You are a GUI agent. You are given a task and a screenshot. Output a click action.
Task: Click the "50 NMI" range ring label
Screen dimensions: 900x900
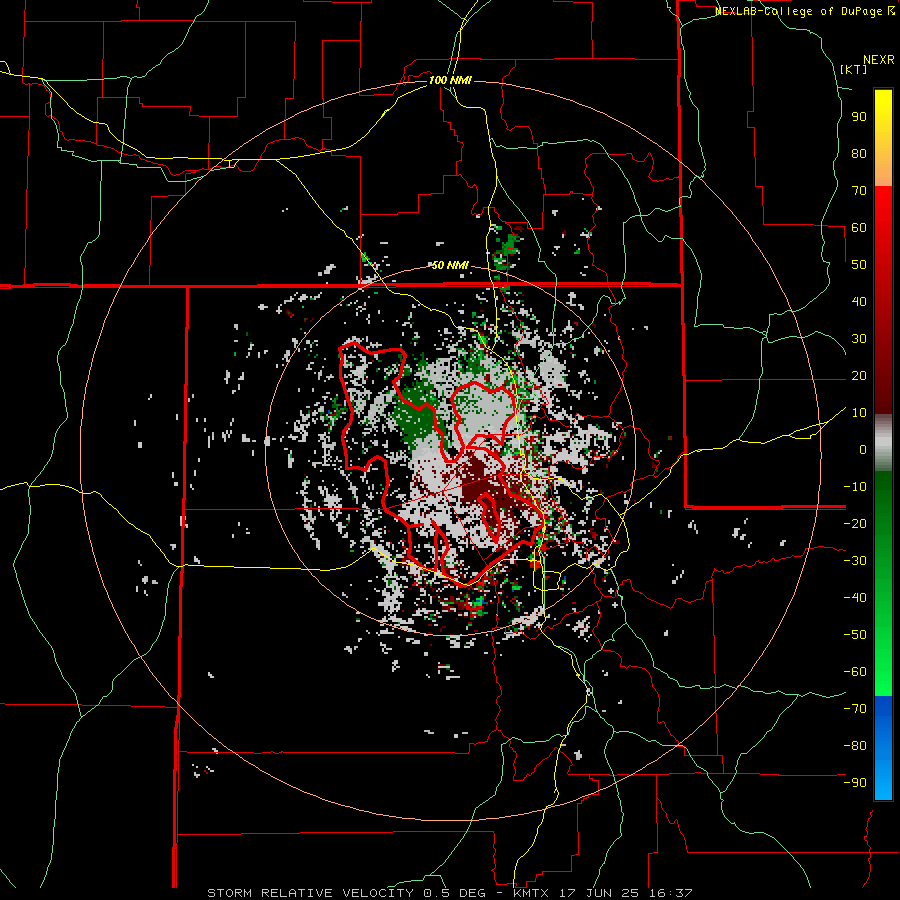point(450,265)
